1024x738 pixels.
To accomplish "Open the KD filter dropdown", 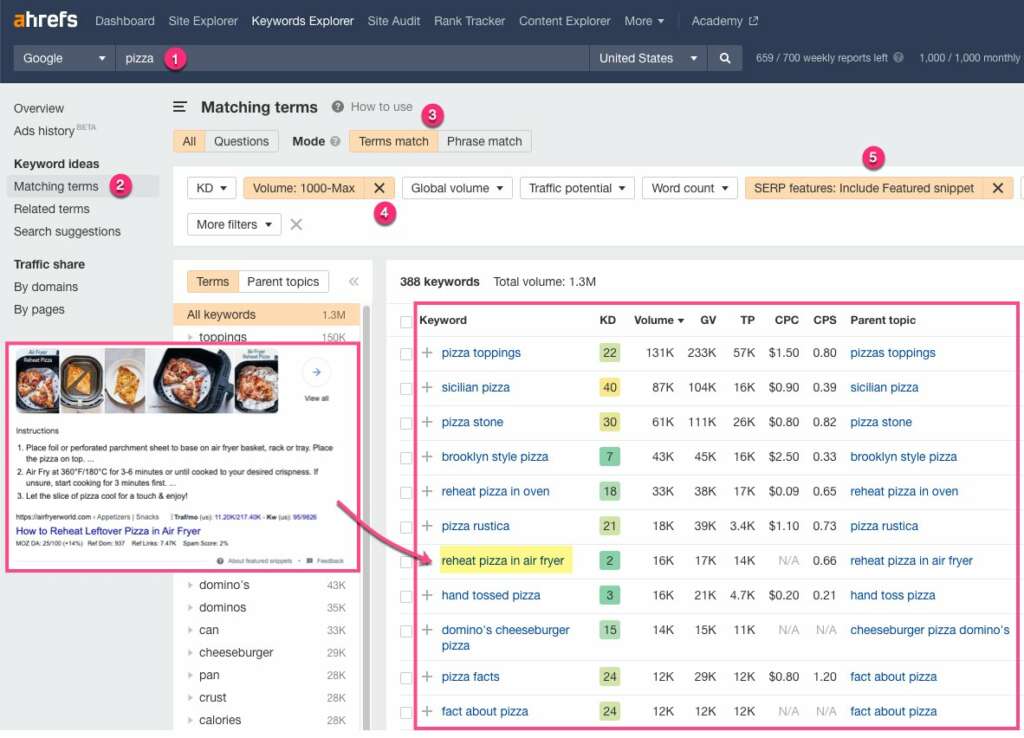I will (x=212, y=188).
